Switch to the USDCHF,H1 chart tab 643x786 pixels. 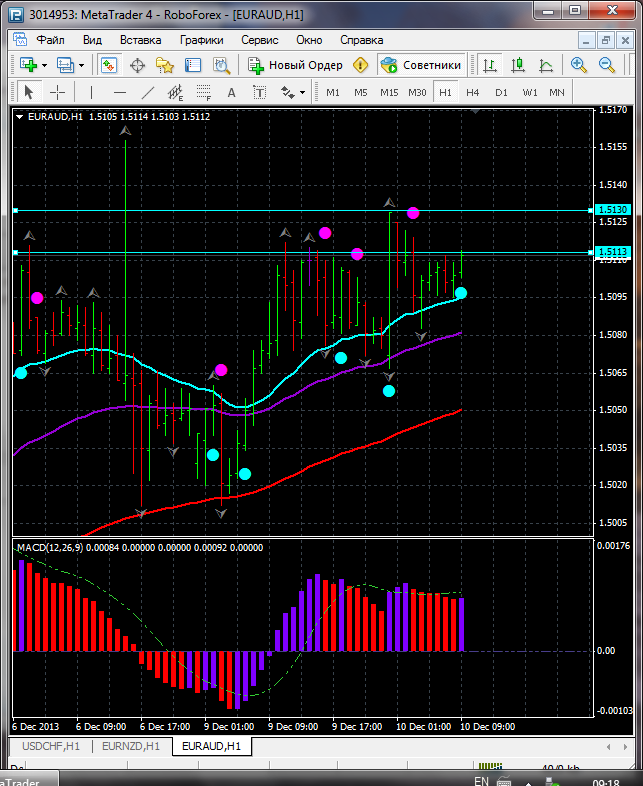(x=48, y=746)
